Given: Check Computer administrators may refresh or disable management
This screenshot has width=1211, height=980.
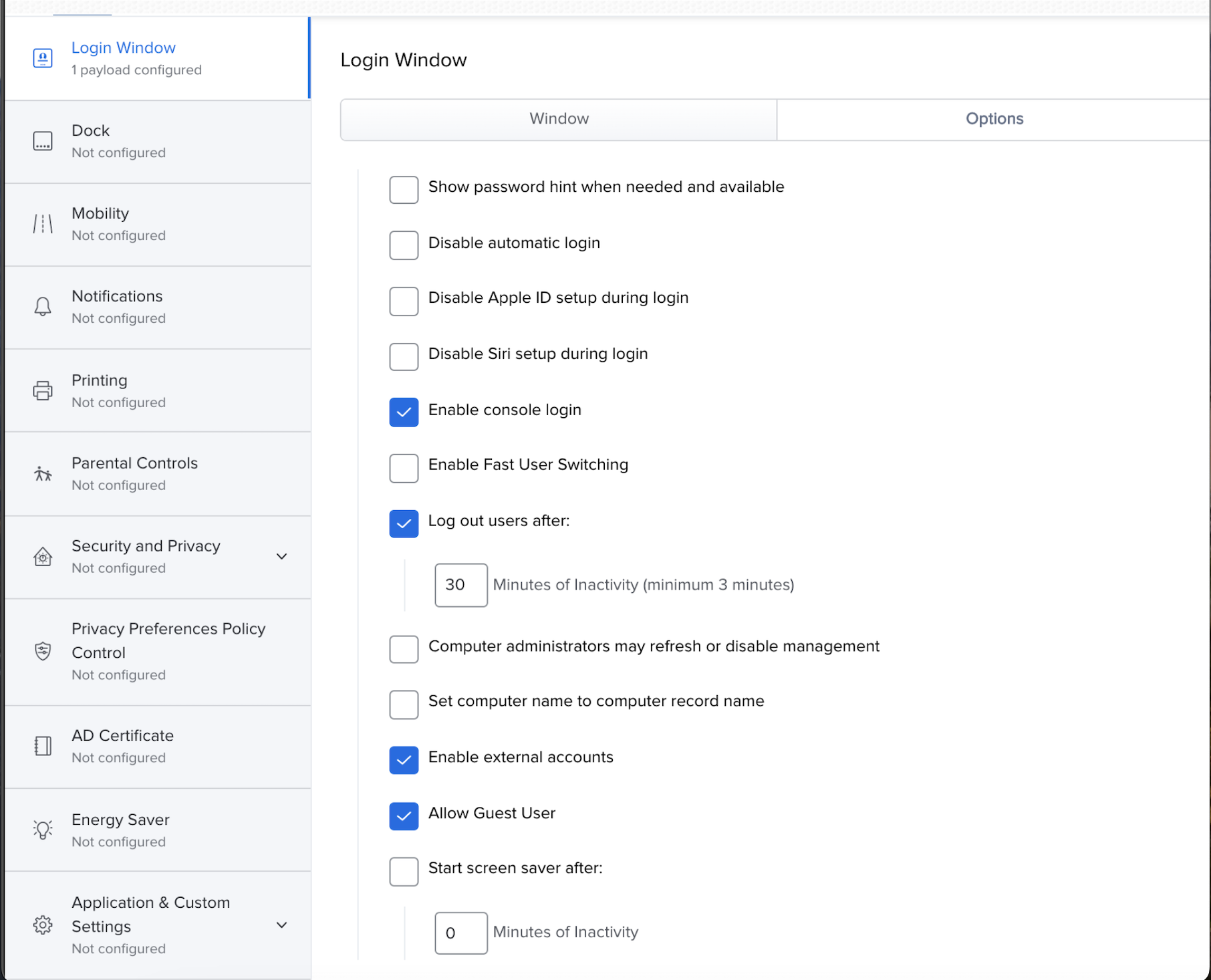Looking at the screenshot, I should point(404,649).
